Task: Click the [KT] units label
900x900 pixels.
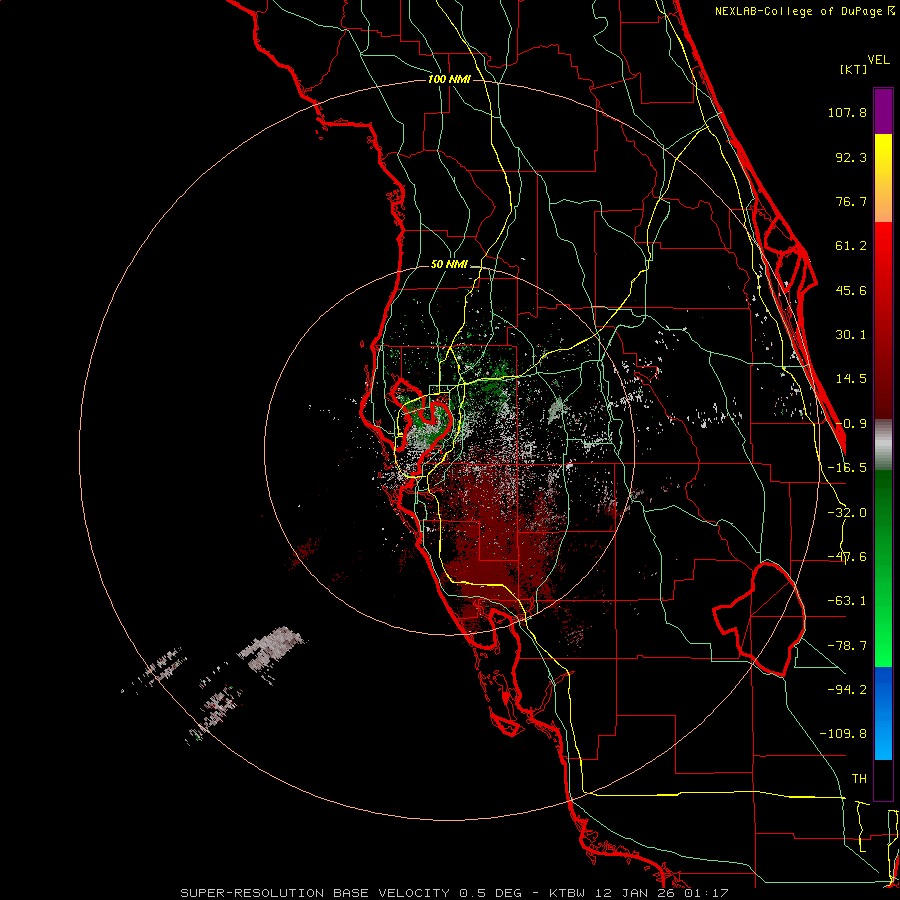Action: coord(854,69)
